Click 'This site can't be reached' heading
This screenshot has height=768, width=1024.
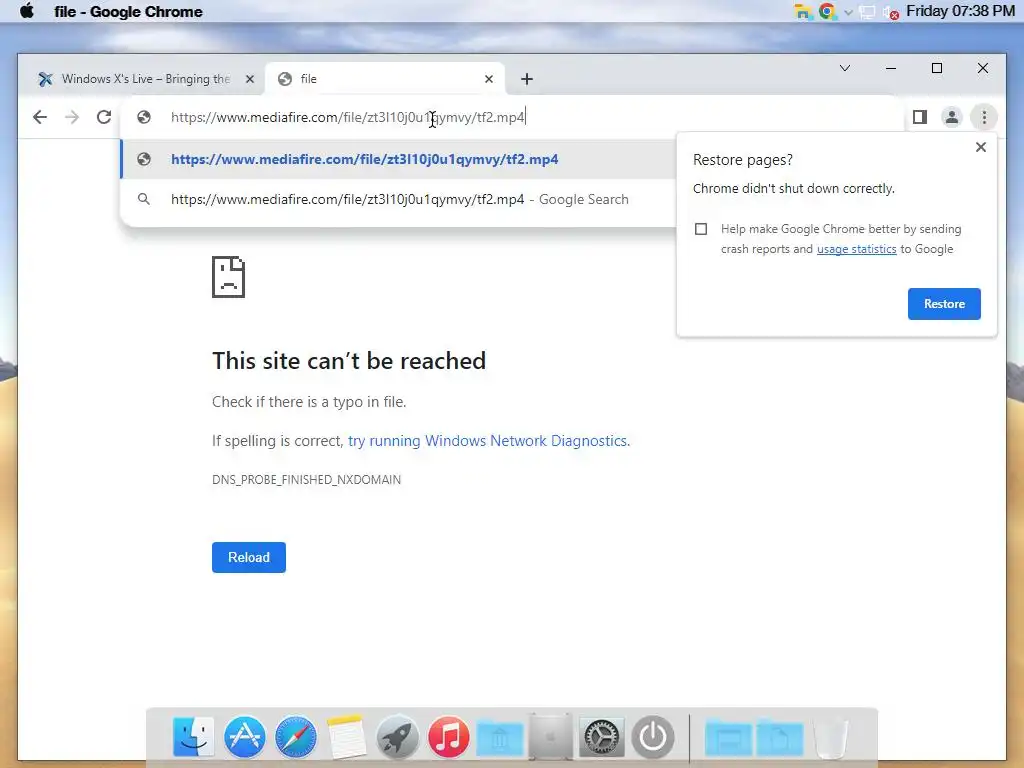(349, 360)
